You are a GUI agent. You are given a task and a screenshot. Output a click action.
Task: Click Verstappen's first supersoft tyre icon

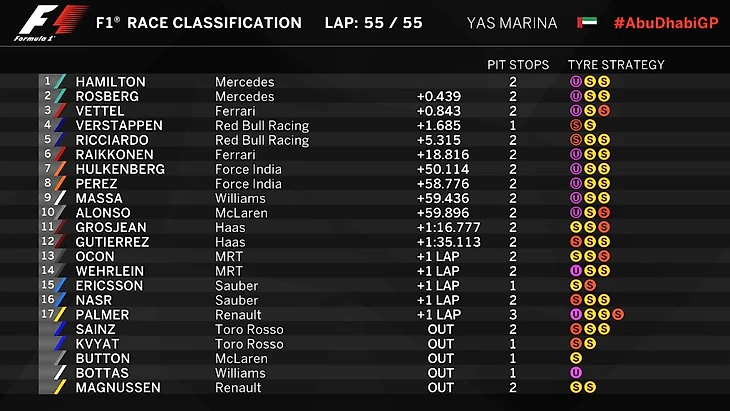coord(576,125)
